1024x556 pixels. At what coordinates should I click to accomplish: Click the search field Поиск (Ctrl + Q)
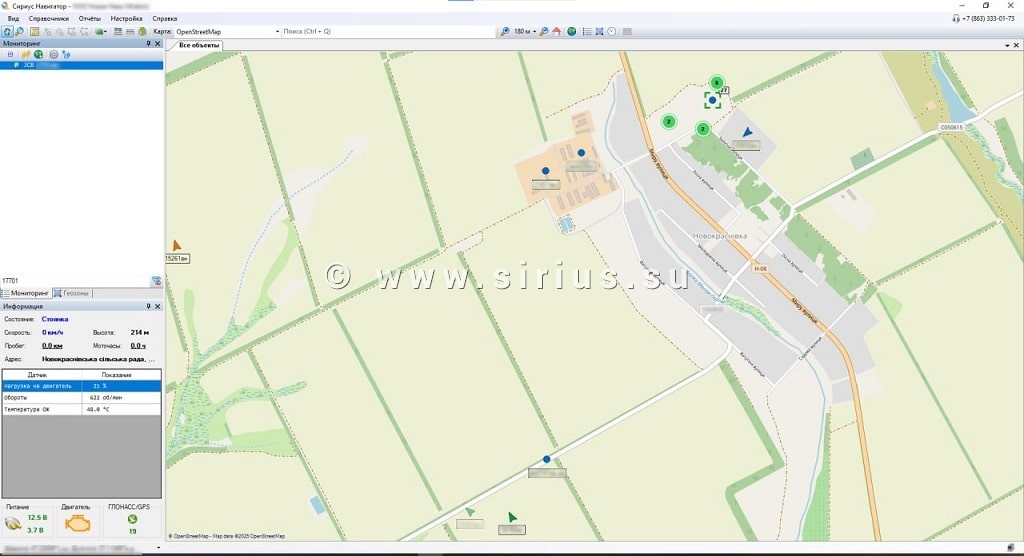point(388,32)
